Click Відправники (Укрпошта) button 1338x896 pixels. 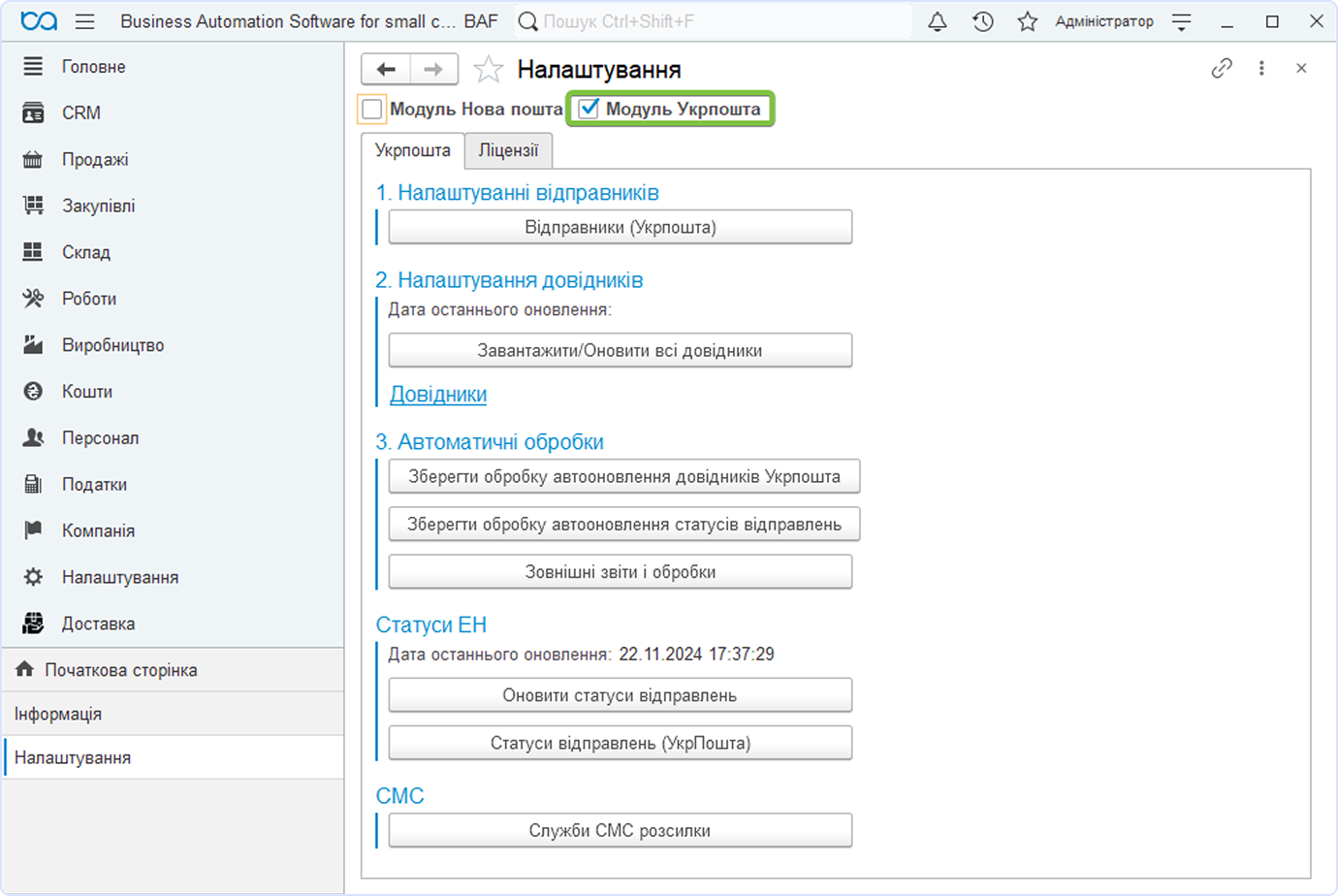tap(621, 227)
